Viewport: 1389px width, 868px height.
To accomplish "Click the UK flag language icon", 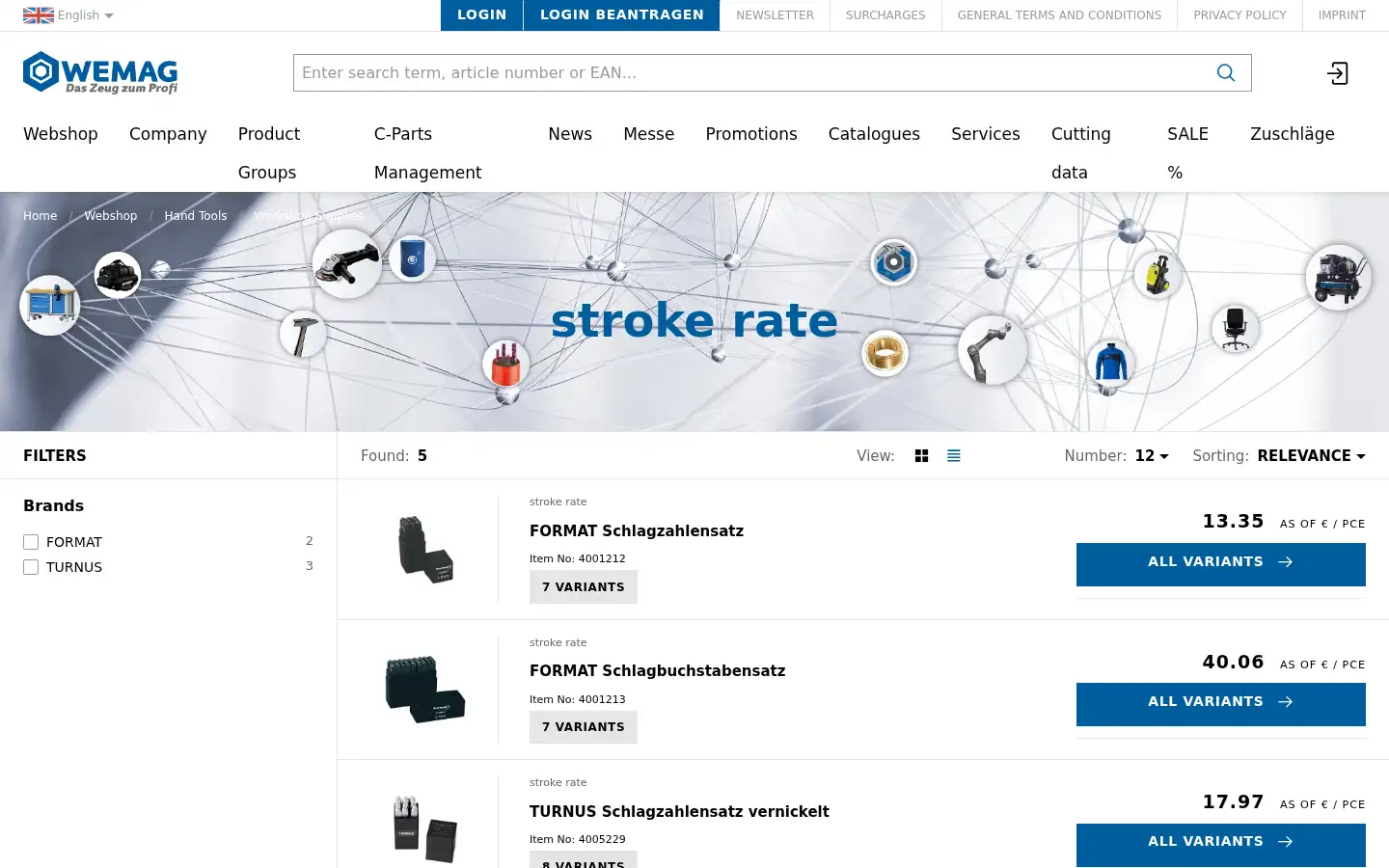I will tap(39, 15).
